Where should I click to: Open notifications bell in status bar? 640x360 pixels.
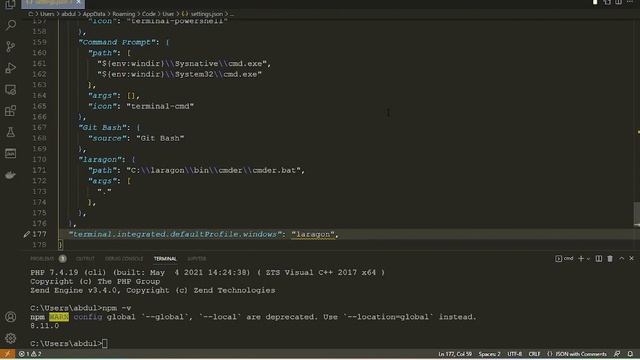click(x=630, y=354)
